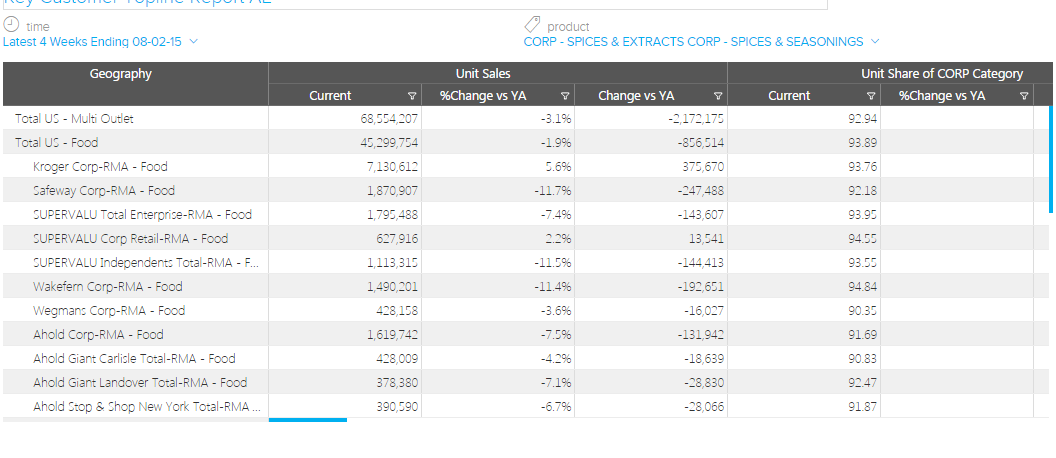
Task: Select the Kroger Corp-RMA - Food row
Action: coord(100,167)
